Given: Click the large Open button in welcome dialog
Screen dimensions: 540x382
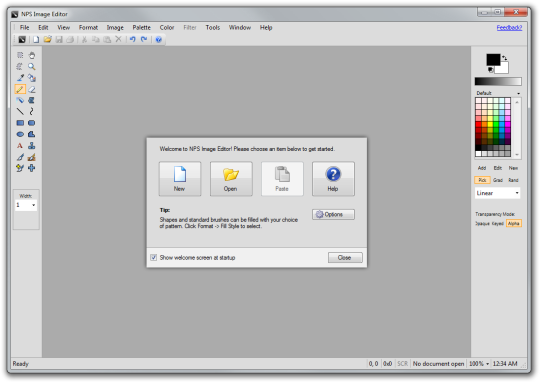Looking at the screenshot, I should [231, 179].
